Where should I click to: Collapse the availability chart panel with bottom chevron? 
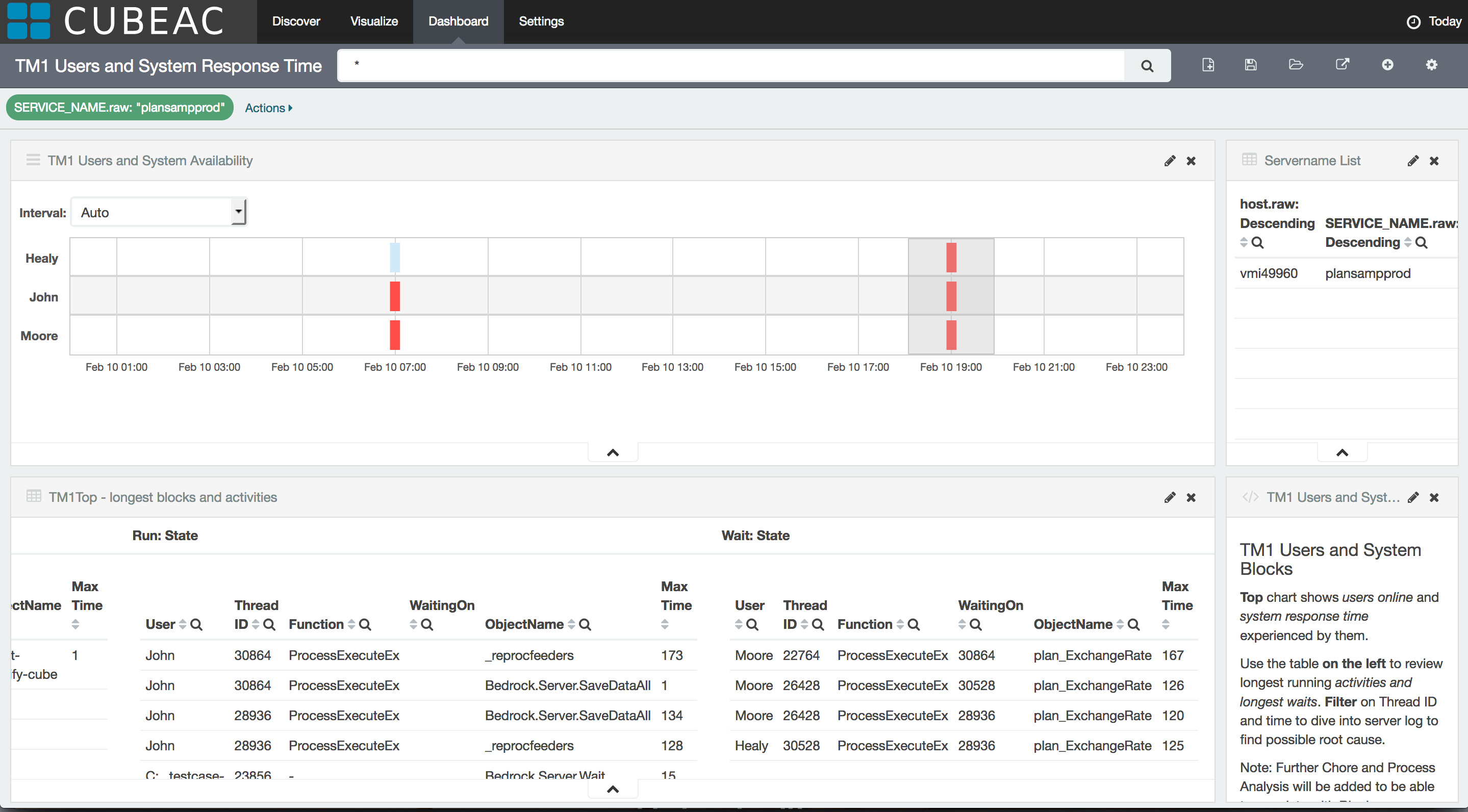point(613,452)
